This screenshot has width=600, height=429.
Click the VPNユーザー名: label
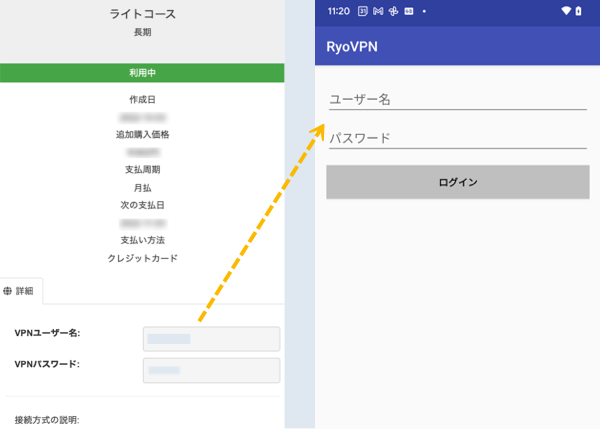47,333
